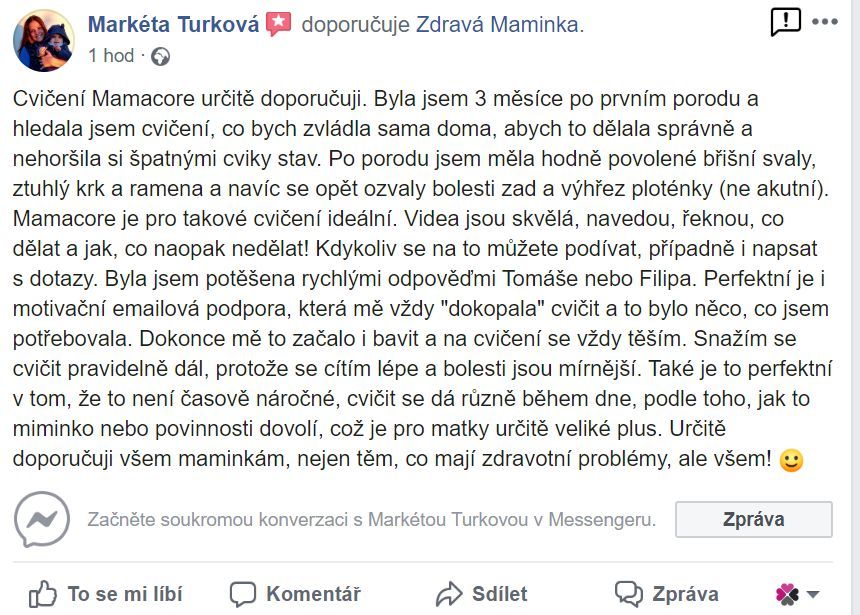Click the Komentář speech bubble icon
The height and width of the screenshot is (615, 860).
(x=242, y=594)
